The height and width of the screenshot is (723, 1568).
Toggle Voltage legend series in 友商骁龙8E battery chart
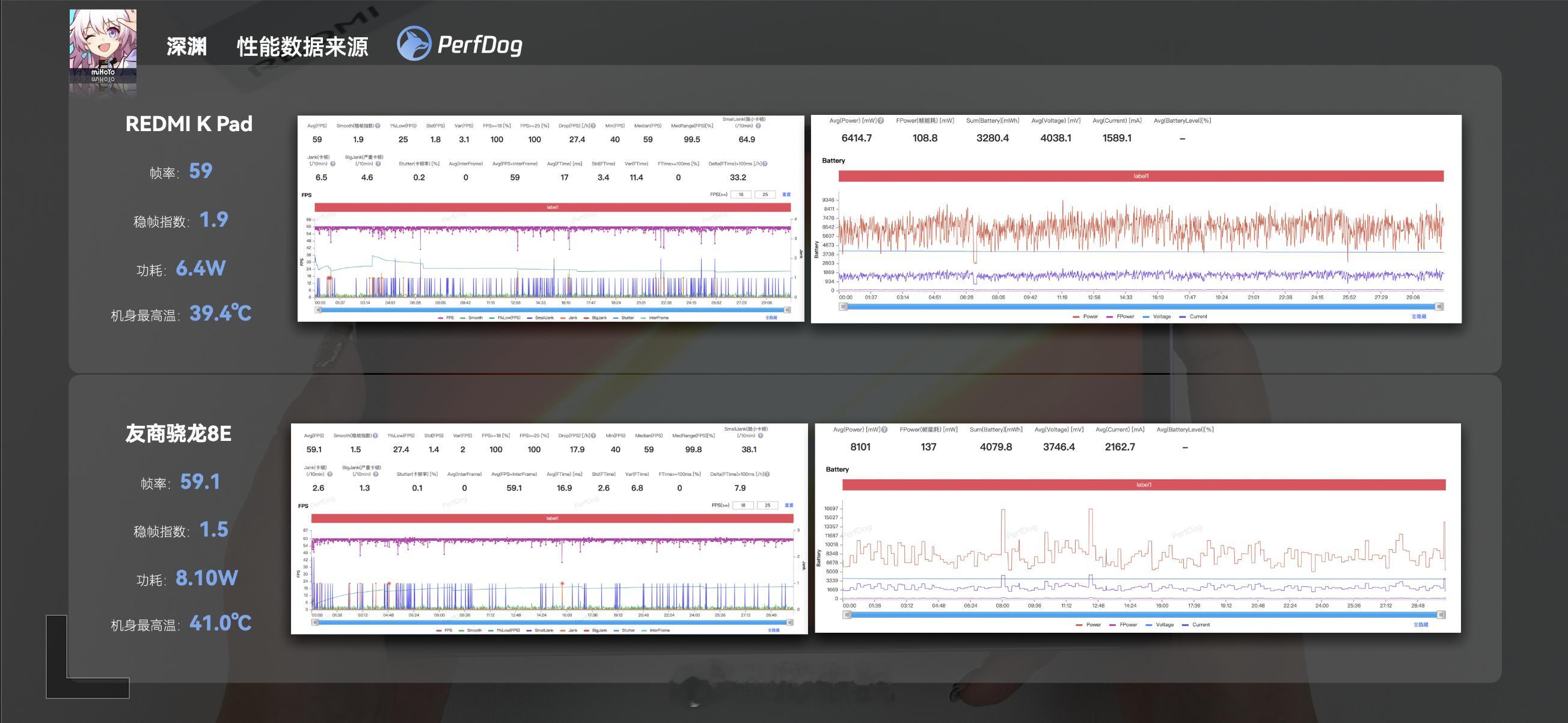1159,624
